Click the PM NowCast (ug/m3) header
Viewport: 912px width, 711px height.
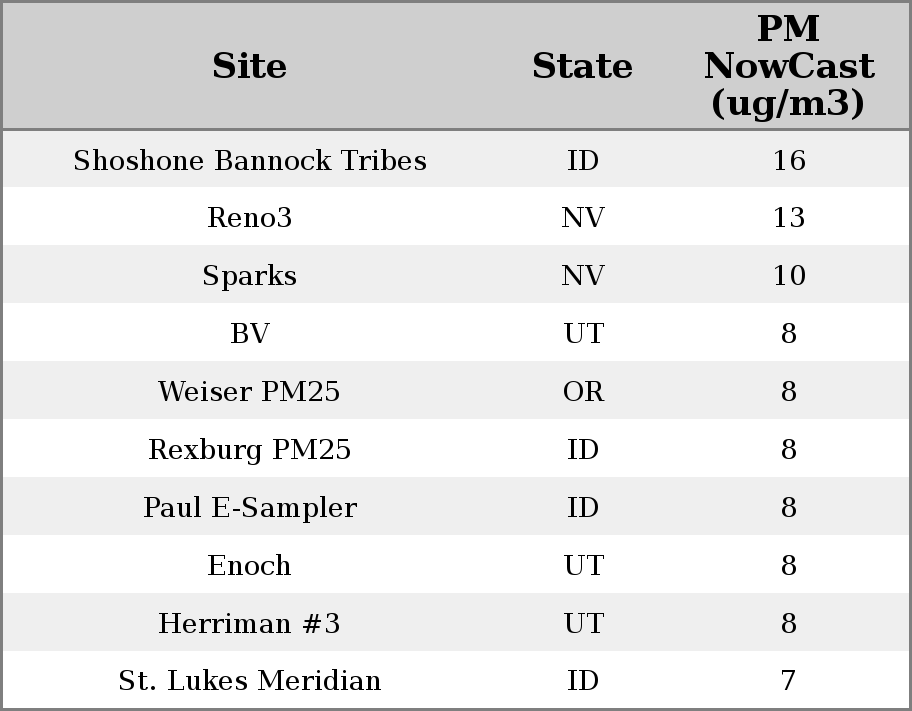(x=788, y=66)
